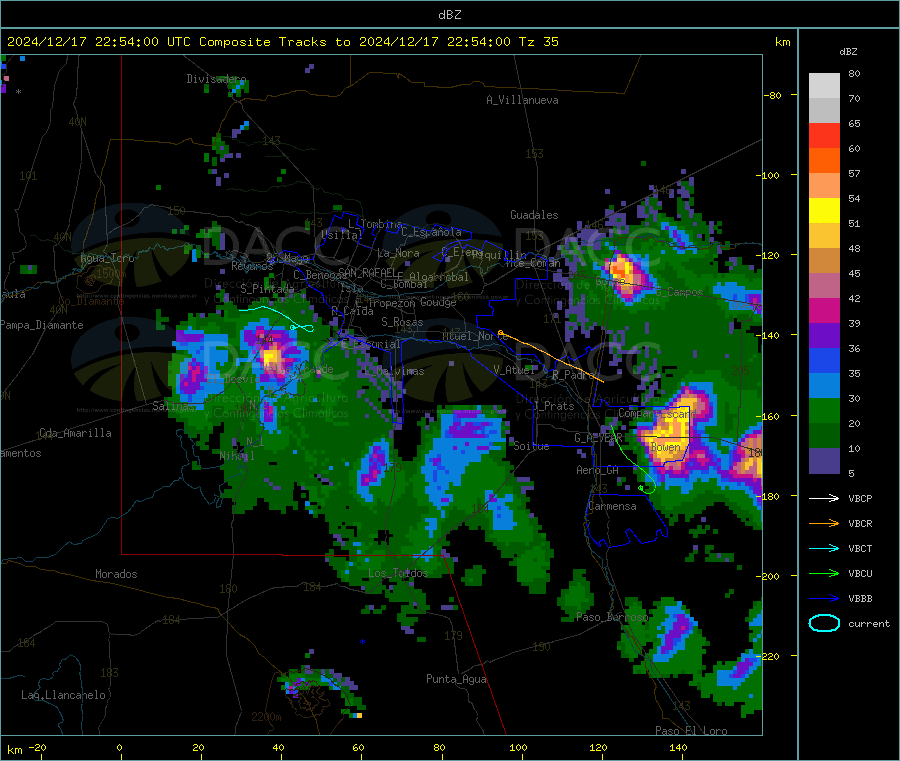900x761 pixels.
Task: Click the green VBCU arrow legend icon
Action: [x=824, y=573]
